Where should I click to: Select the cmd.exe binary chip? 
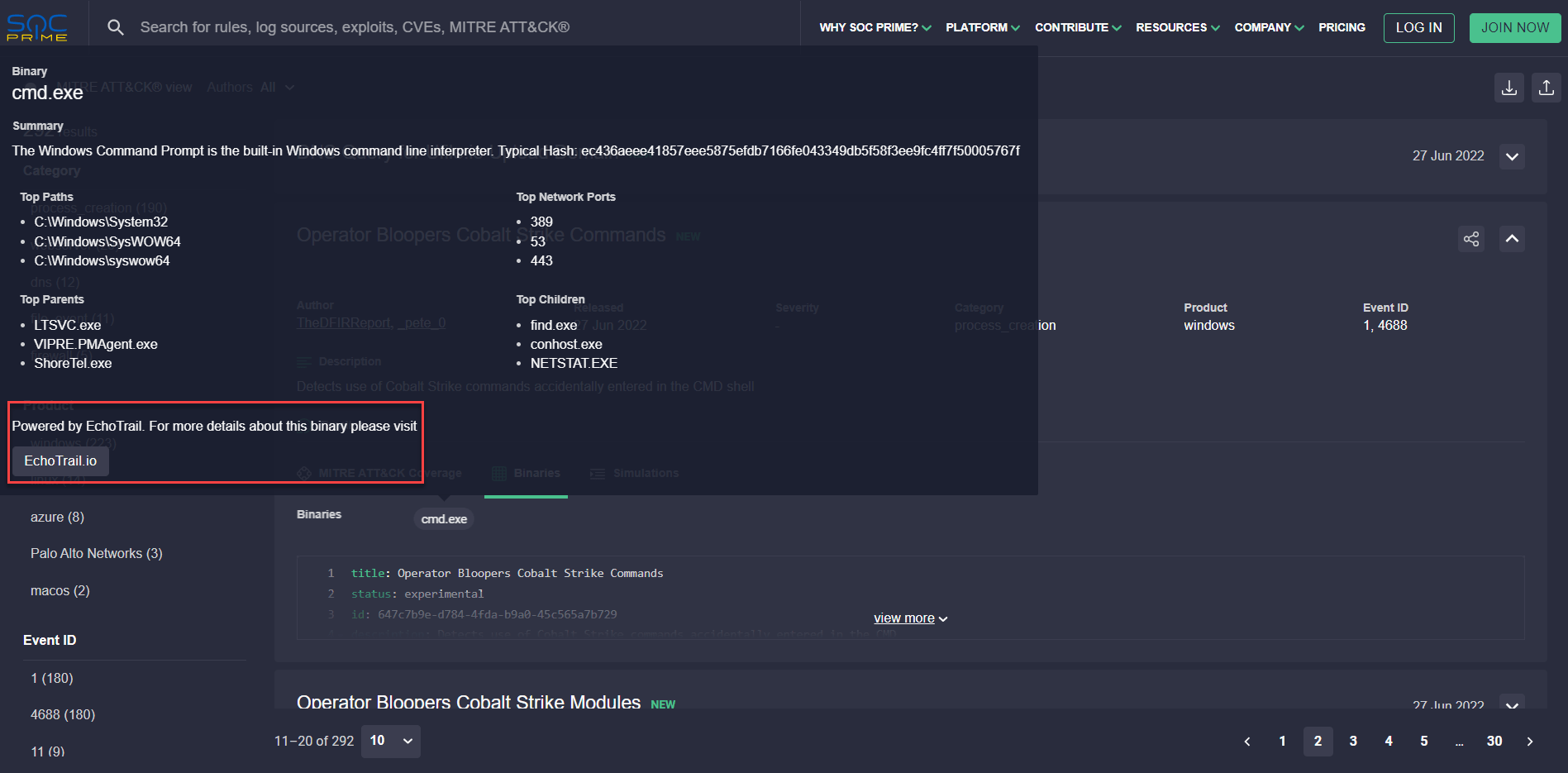pos(444,519)
